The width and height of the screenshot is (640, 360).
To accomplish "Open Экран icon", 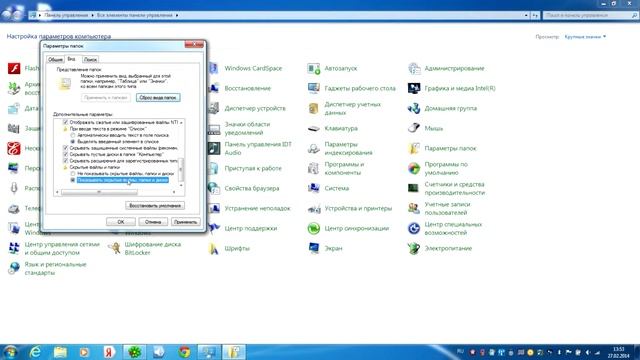I will point(313,248).
